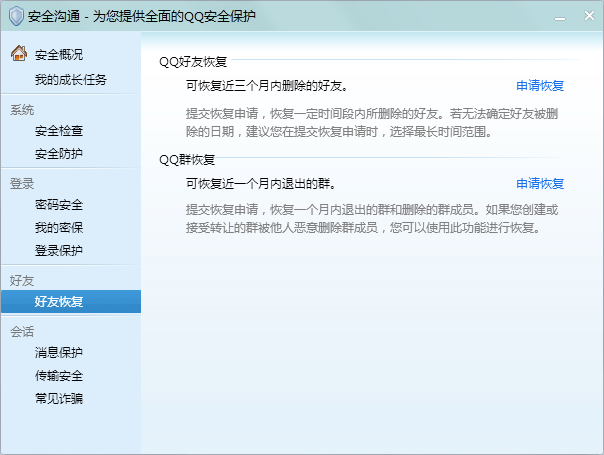The image size is (604, 455).
Task: Click the 好友 category label
Action: click(x=22, y=280)
